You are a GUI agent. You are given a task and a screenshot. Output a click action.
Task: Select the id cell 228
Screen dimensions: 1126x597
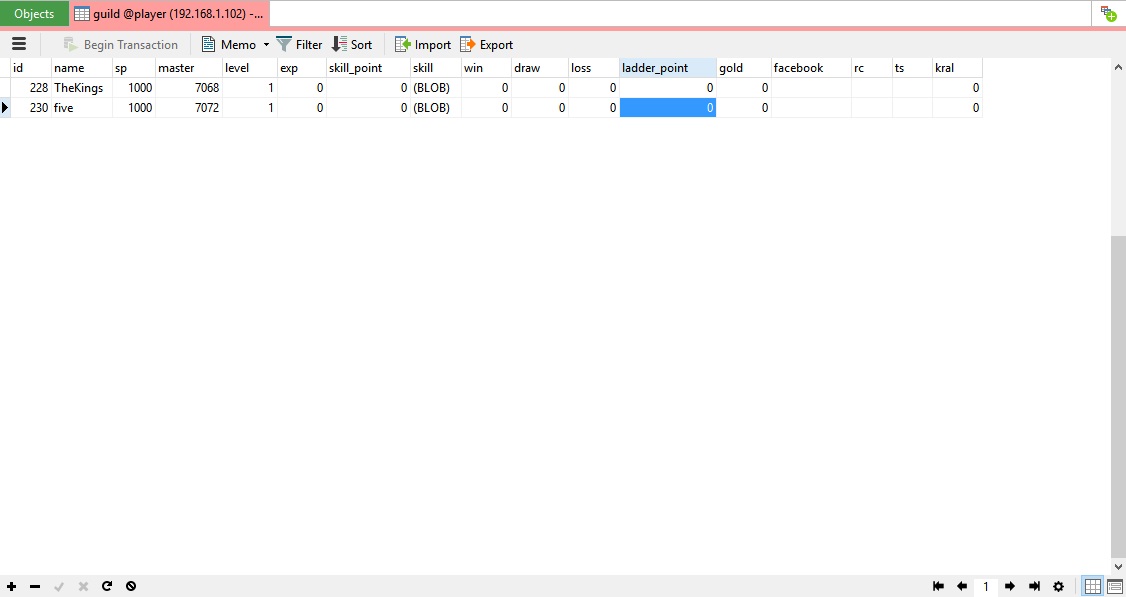tap(31, 88)
